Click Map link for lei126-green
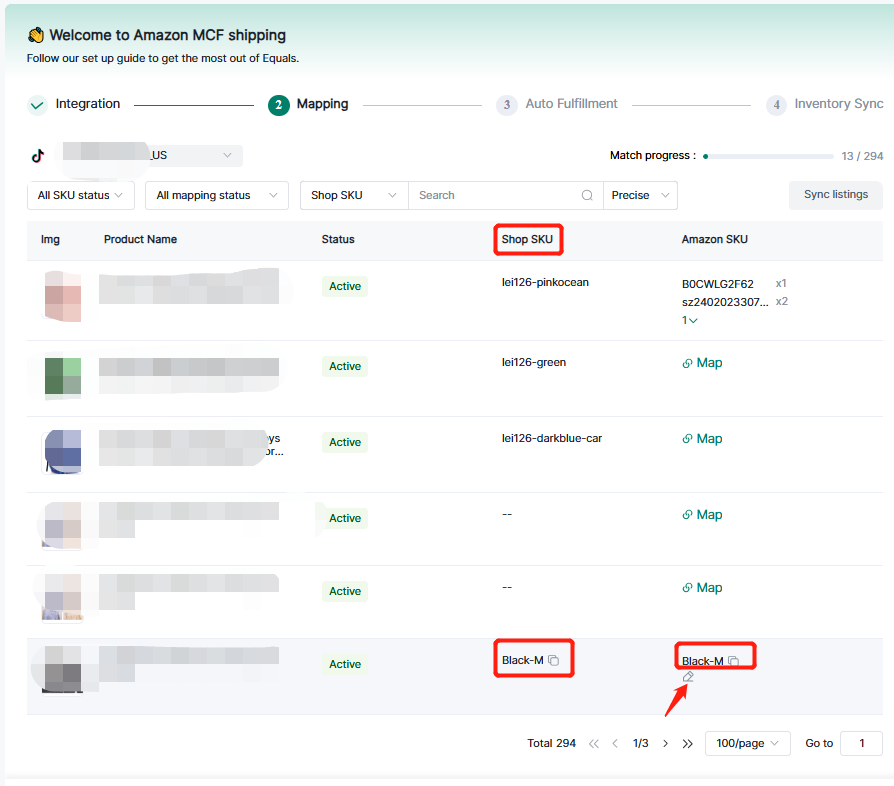894x786 pixels. pos(702,363)
